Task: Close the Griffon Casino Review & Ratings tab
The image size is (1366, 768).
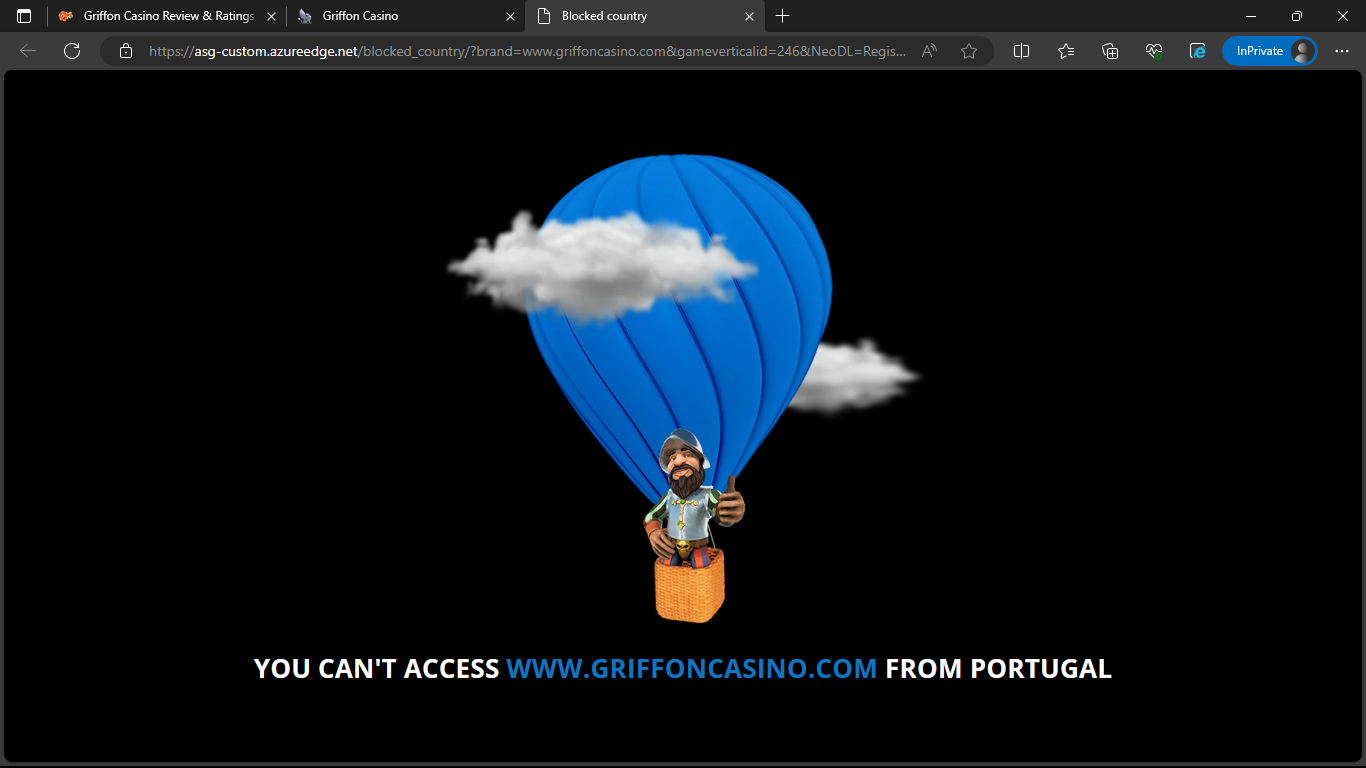Action: click(x=271, y=16)
